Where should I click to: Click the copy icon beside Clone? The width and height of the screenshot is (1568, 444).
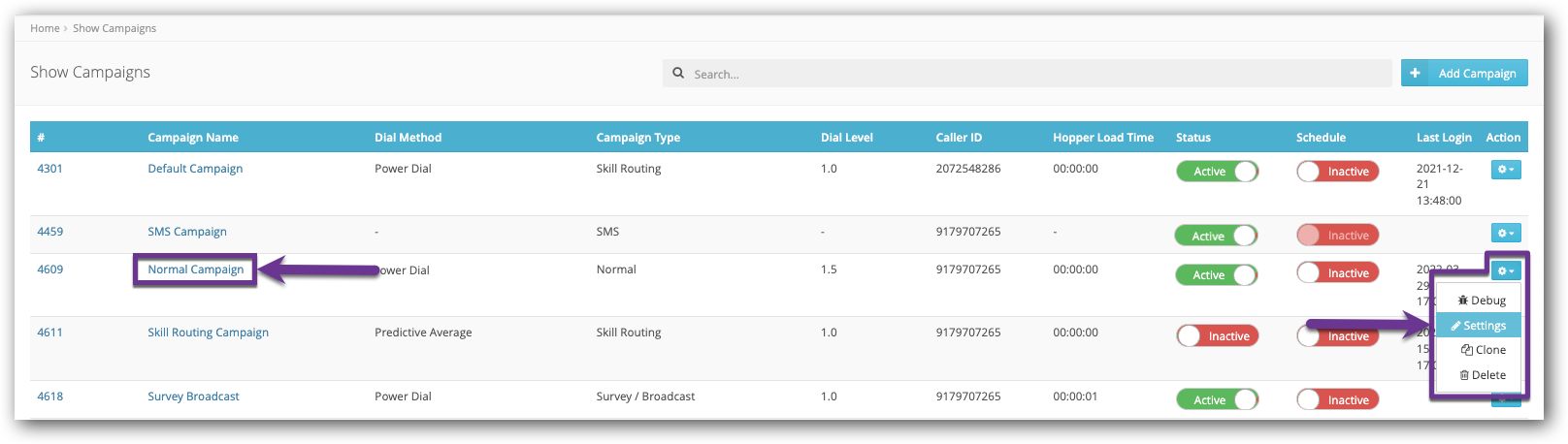click(x=1466, y=350)
